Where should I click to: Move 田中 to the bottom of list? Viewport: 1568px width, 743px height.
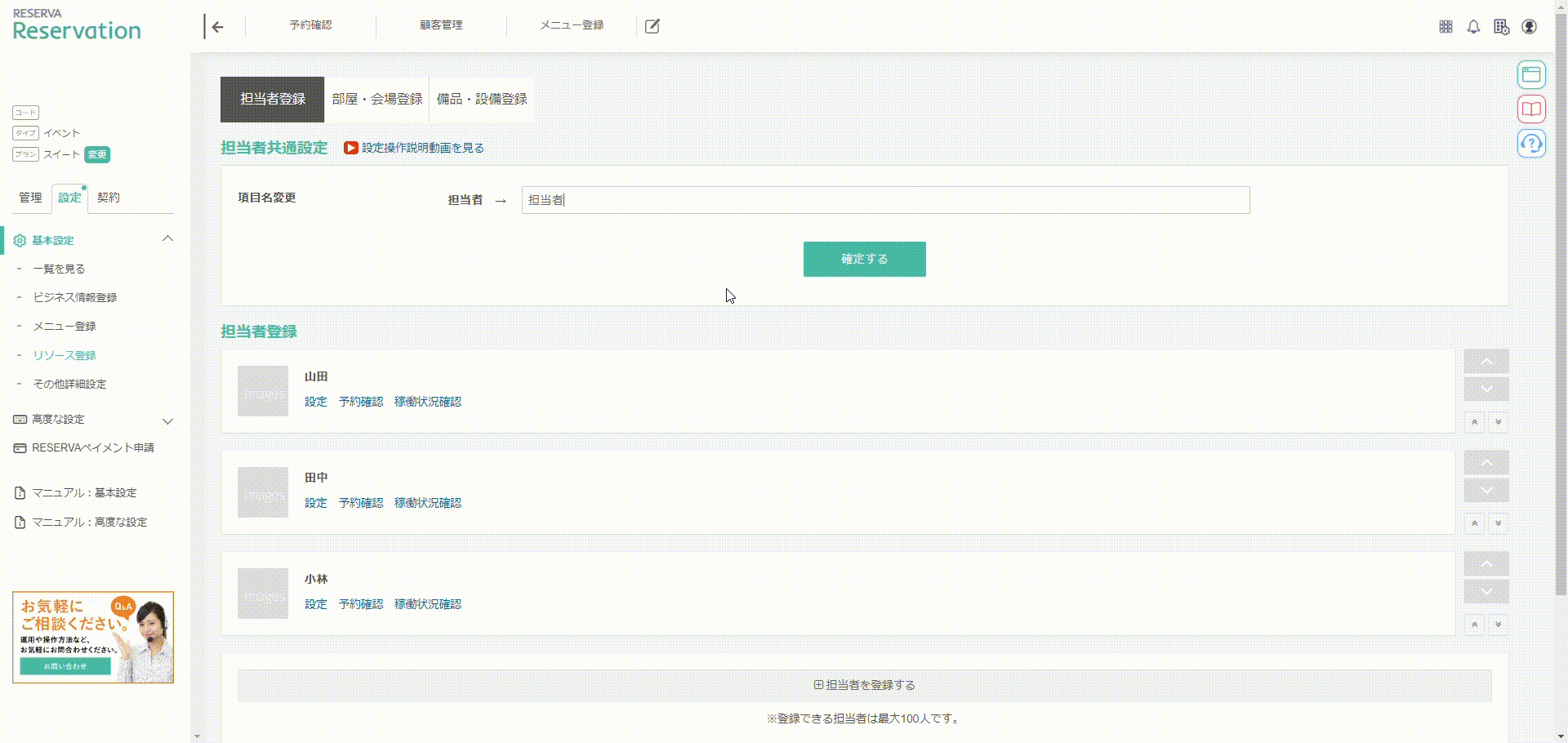1498,523
